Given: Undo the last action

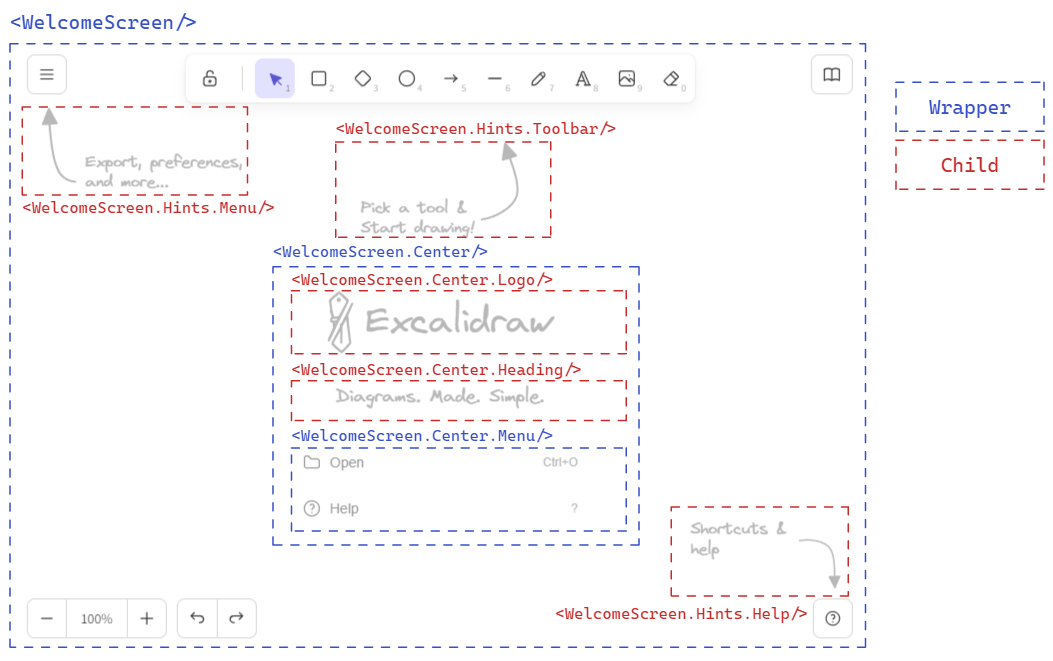Looking at the screenshot, I should pos(197,618).
